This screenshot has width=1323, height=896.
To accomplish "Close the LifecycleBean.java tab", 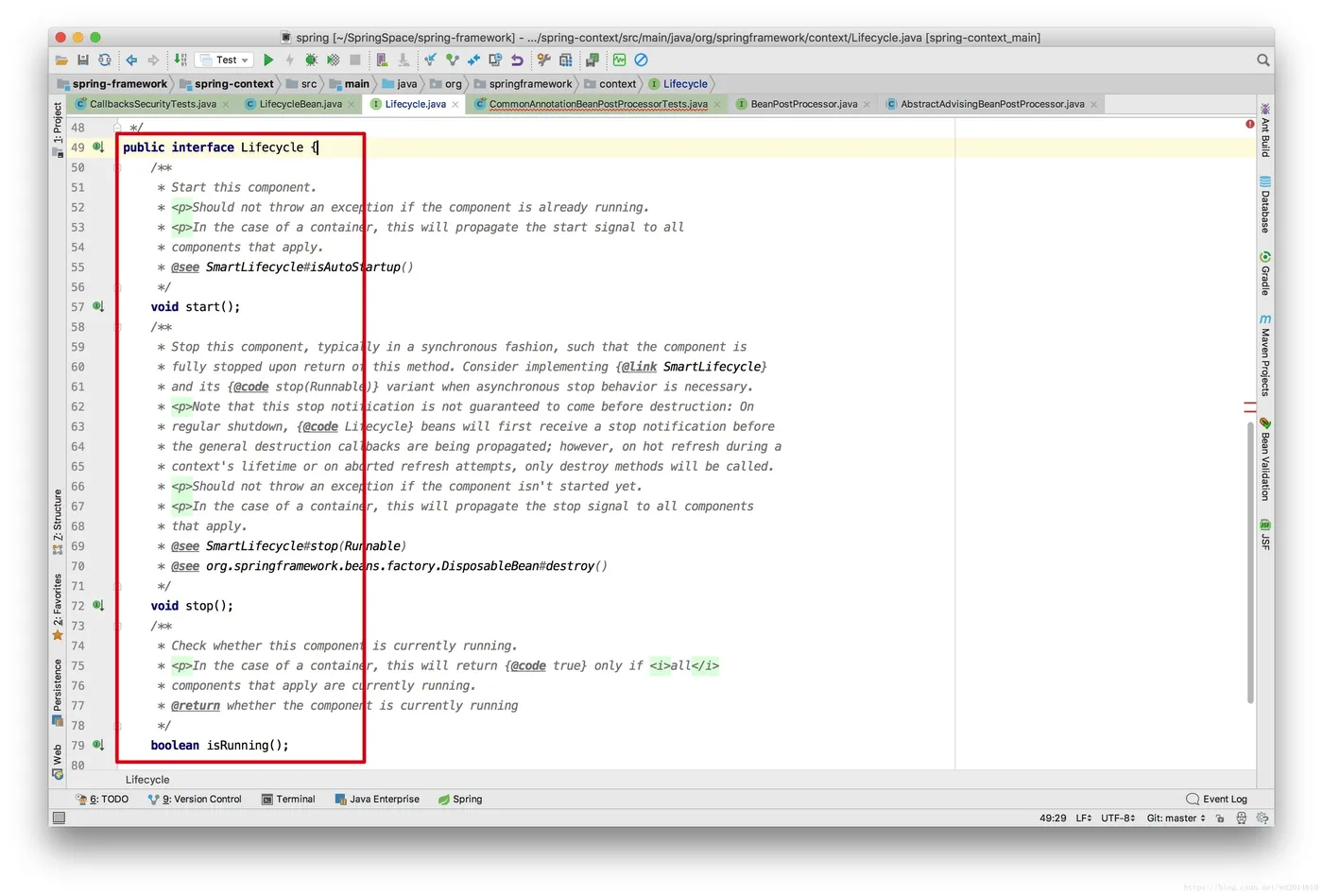I will coord(352,104).
